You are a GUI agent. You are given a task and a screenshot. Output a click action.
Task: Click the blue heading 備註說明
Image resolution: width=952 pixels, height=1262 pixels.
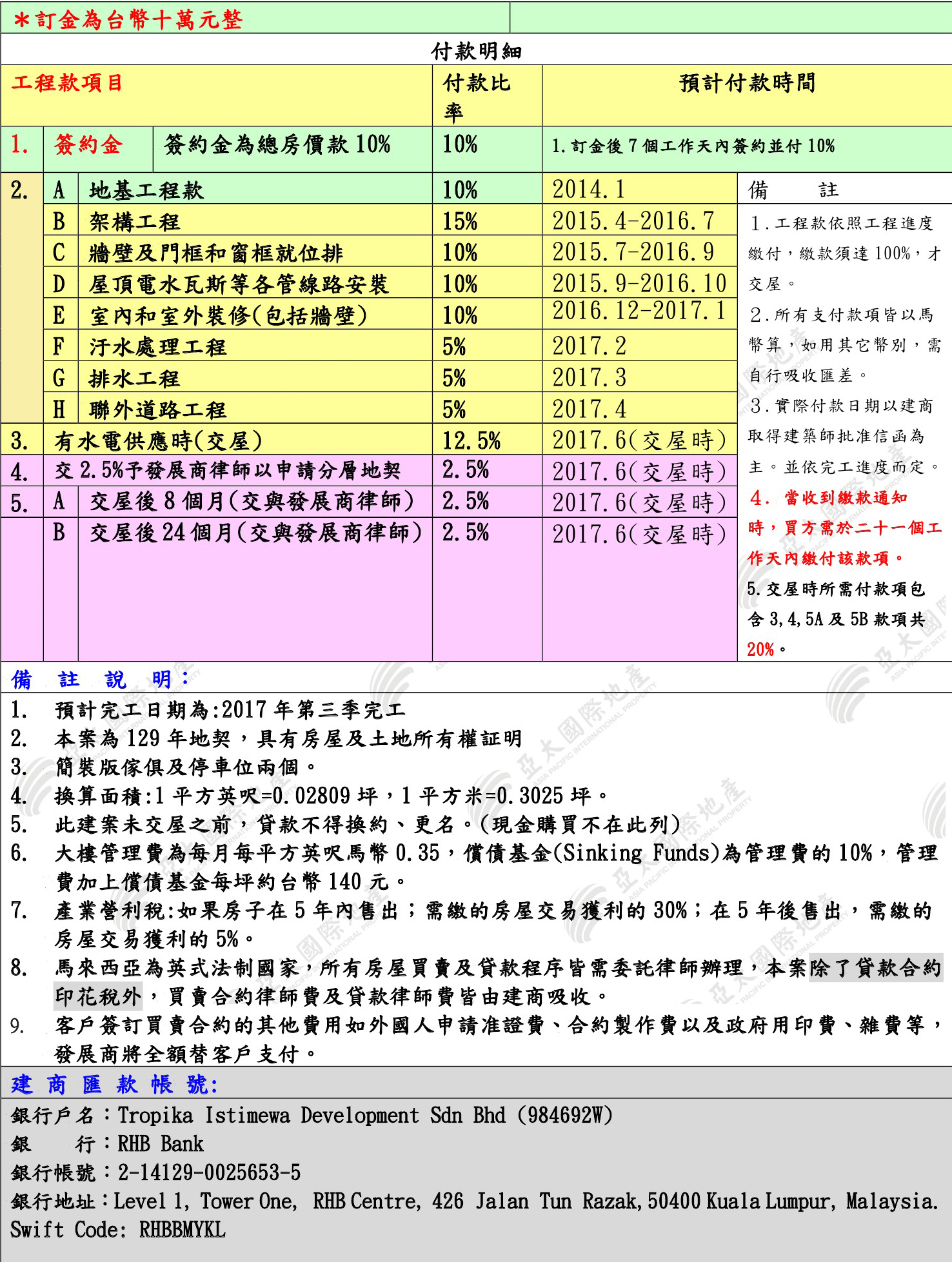[x=100, y=679]
